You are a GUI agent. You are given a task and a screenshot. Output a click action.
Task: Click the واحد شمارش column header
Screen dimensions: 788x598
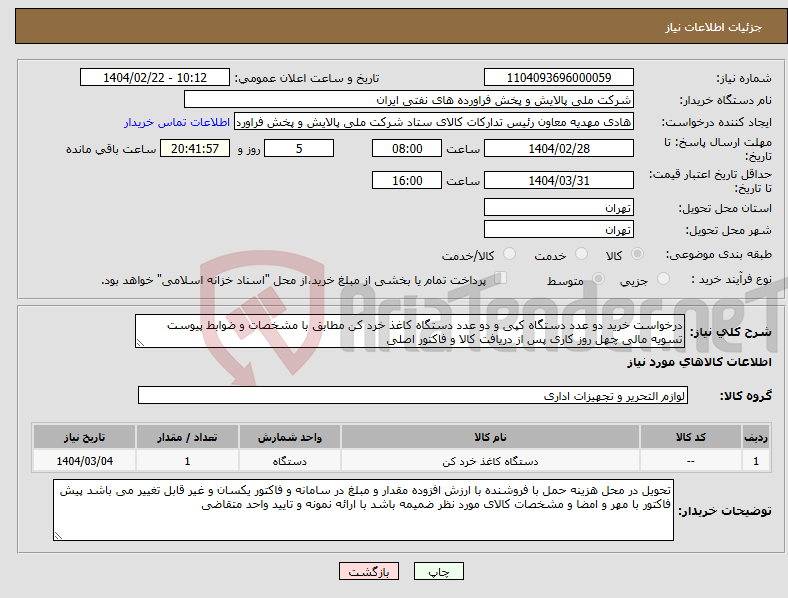click(x=290, y=437)
